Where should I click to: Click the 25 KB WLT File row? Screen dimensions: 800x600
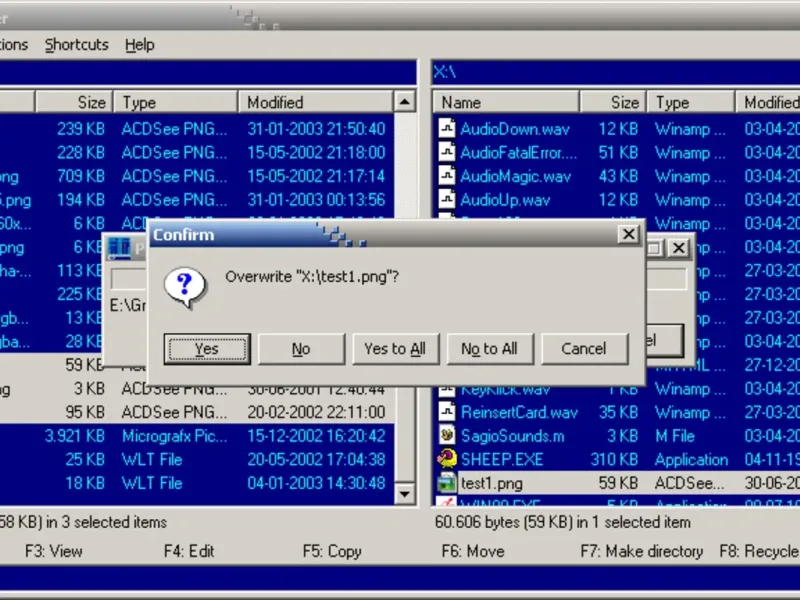tap(196, 460)
